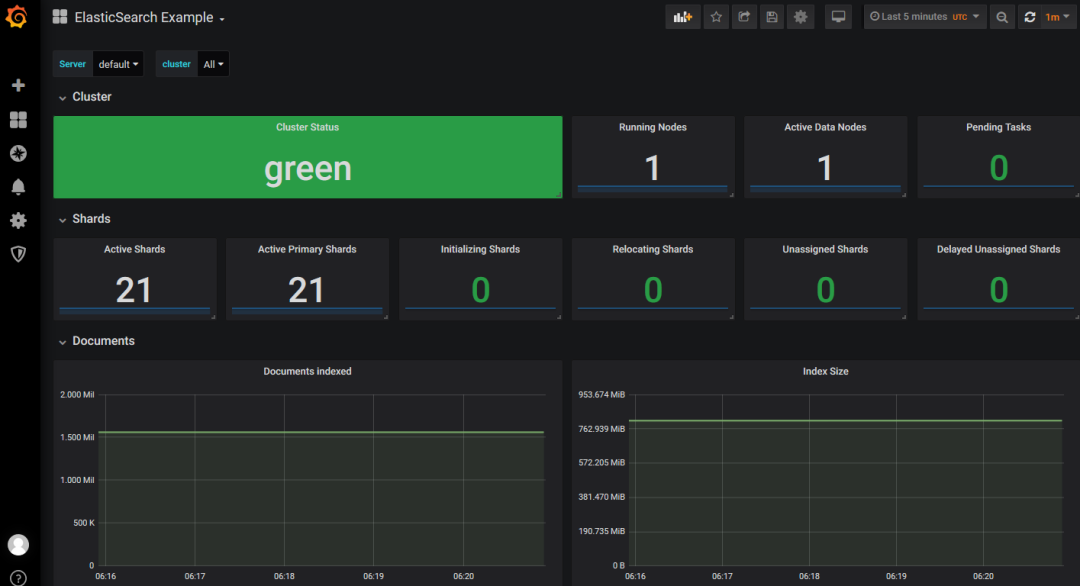Click the 2.000 Mil axis label
Screen dimensions: 1080x586
point(77,395)
